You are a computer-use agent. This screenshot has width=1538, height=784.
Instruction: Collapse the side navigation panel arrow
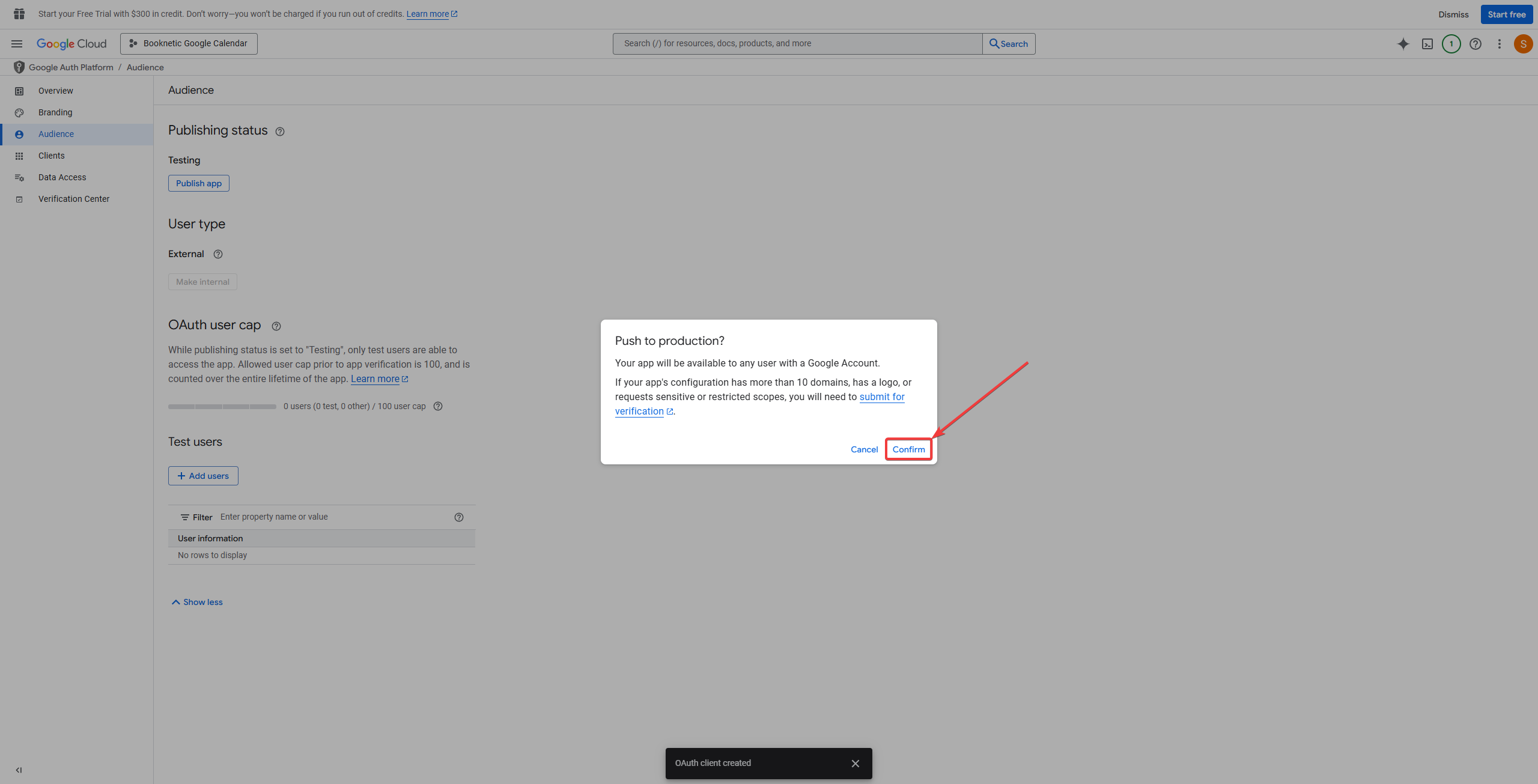pos(19,770)
